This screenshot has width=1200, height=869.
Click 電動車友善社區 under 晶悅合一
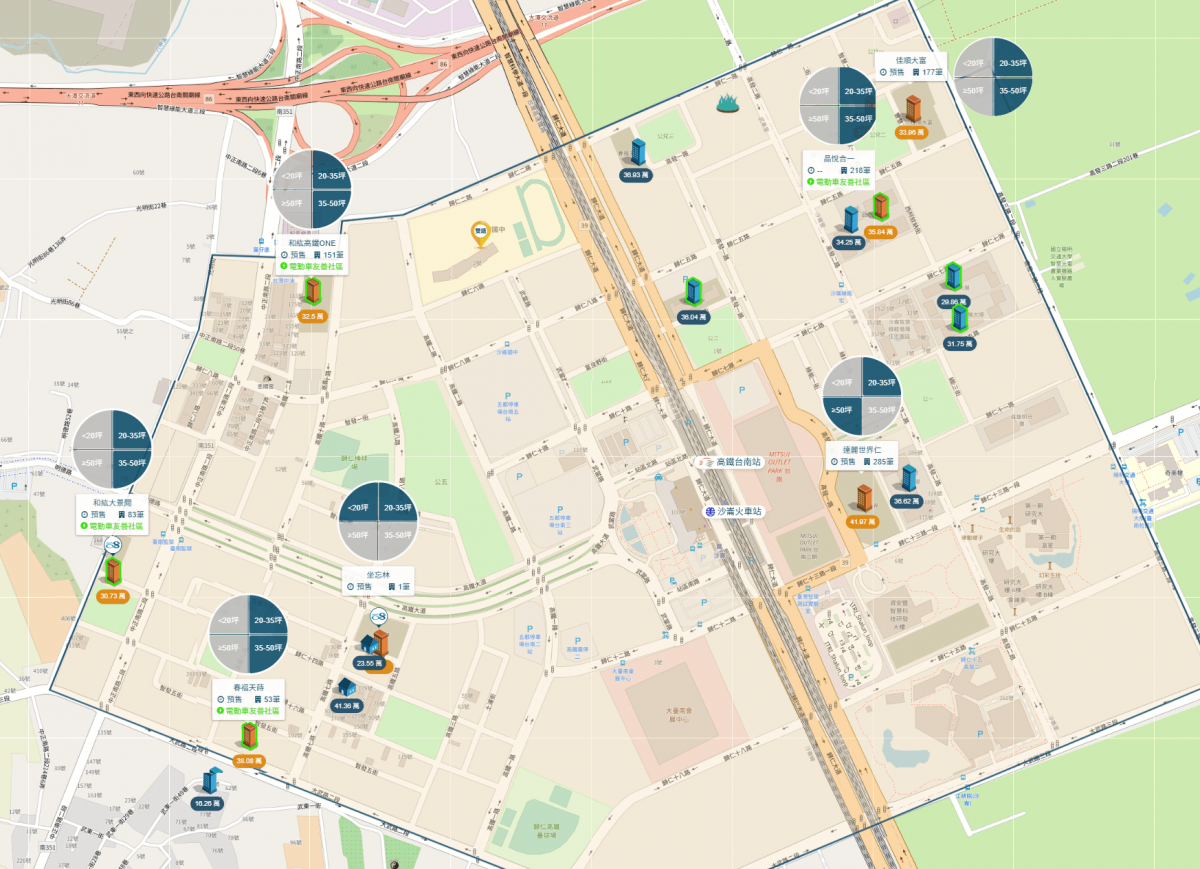point(839,183)
